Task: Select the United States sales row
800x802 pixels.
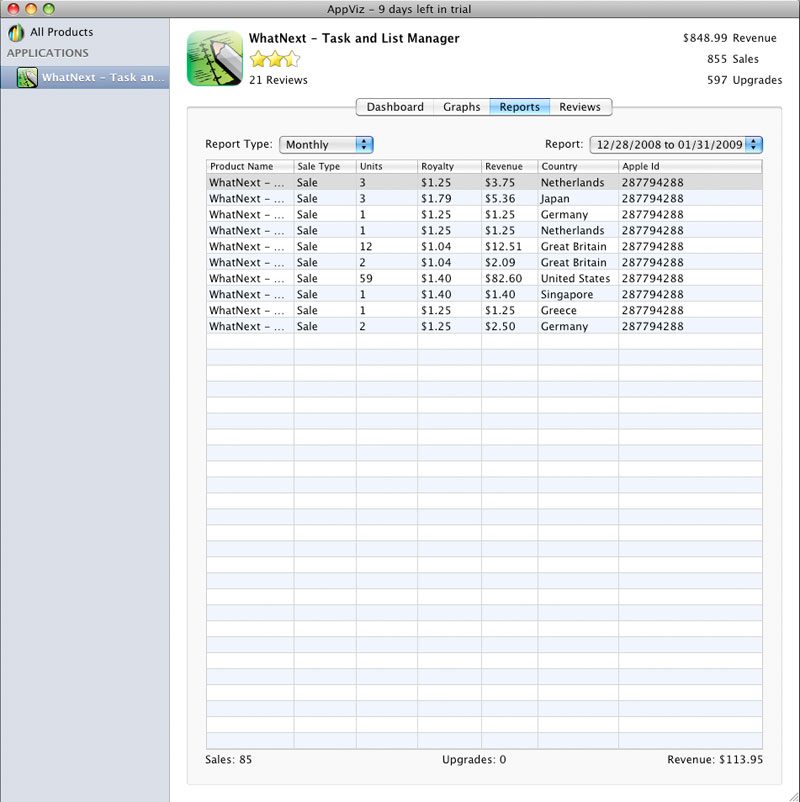Action: 484,279
